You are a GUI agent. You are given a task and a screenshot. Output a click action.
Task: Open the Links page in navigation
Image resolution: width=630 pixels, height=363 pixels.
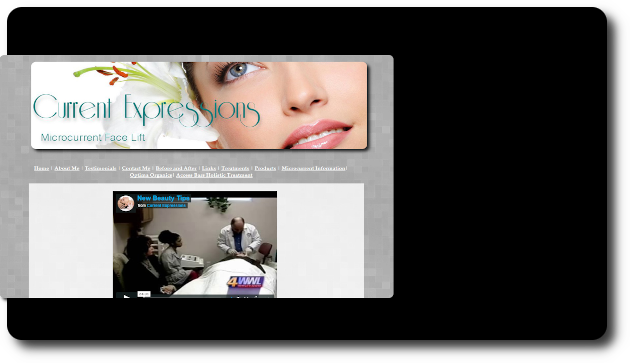pyautogui.click(x=209, y=168)
